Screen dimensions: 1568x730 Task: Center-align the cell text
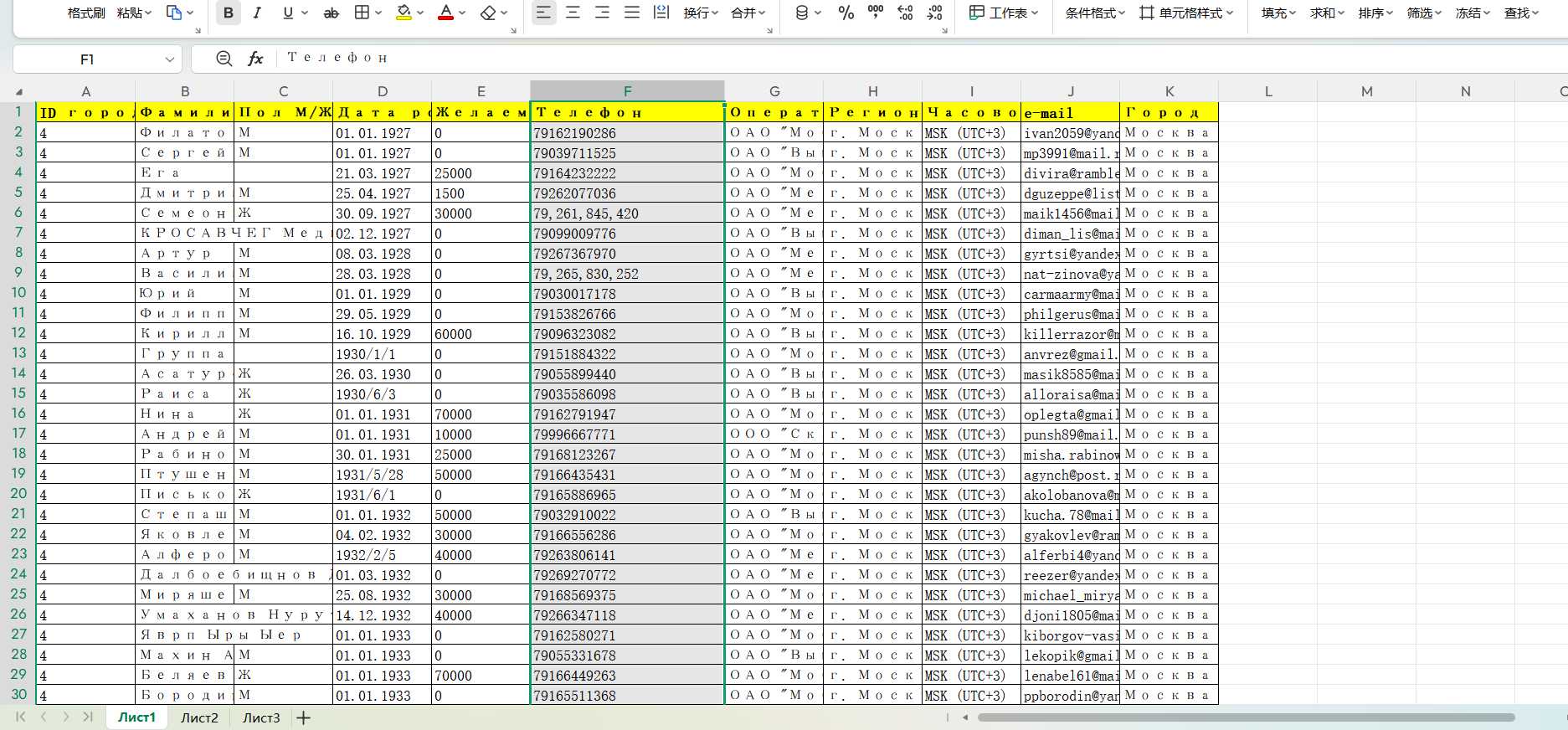[x=573, y=13]
